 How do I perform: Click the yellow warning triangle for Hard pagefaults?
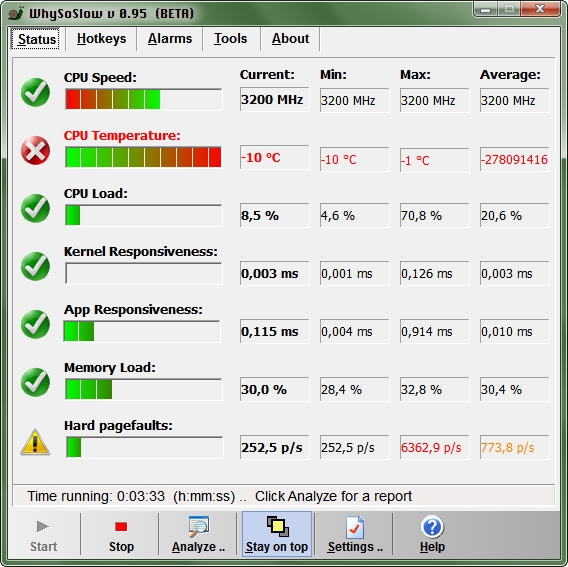click(35, 442)
